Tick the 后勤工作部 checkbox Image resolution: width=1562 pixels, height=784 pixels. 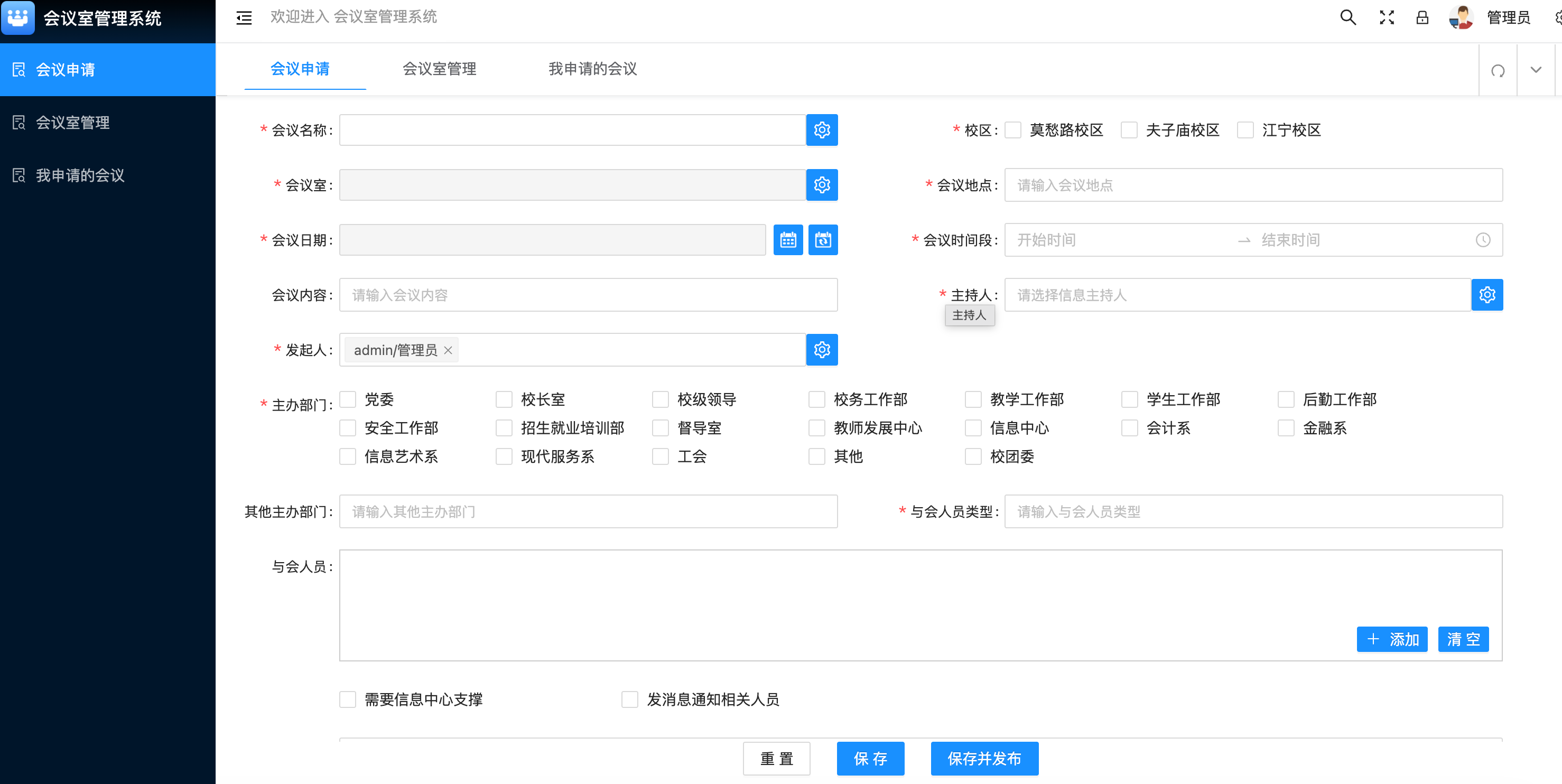tap(1286, 399)
